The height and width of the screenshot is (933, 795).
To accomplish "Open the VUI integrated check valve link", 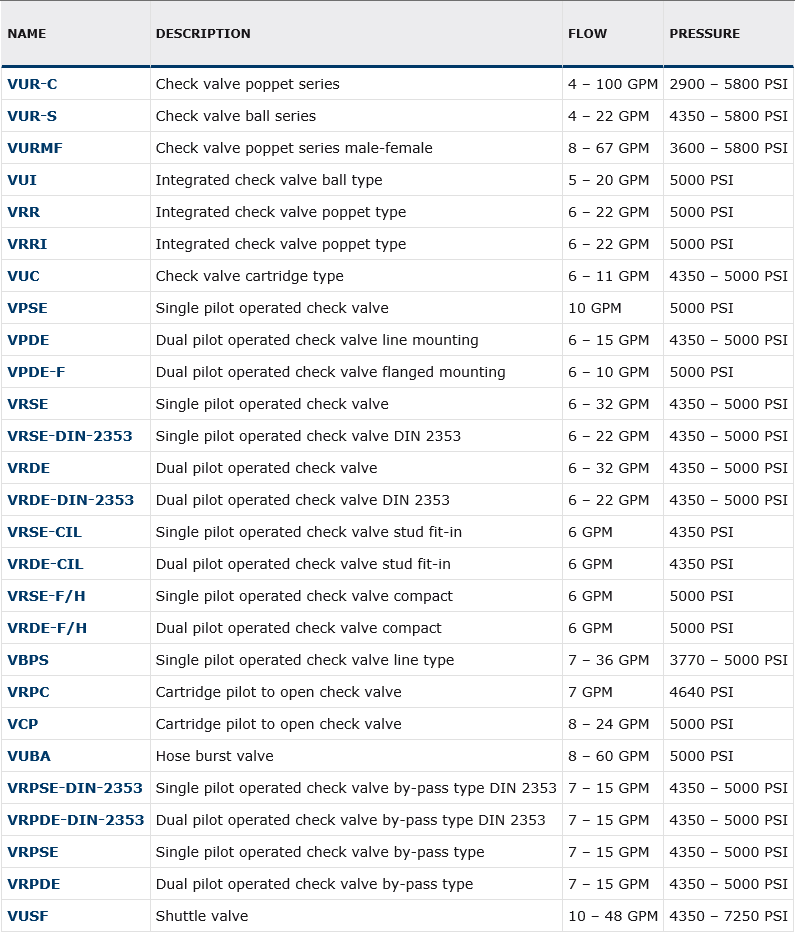I will tap(22, 180).
